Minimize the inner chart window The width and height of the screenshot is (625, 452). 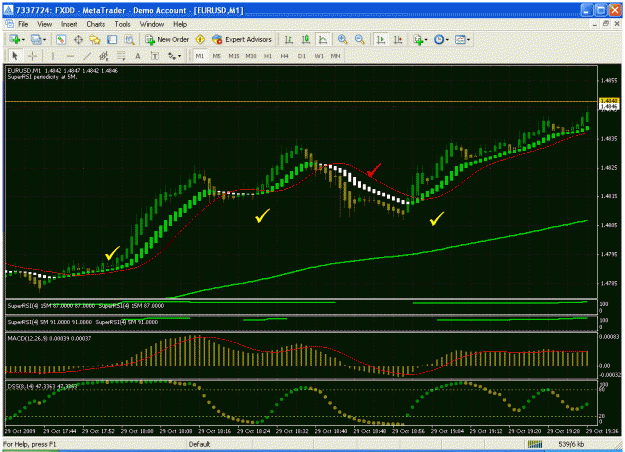point(595,24)
